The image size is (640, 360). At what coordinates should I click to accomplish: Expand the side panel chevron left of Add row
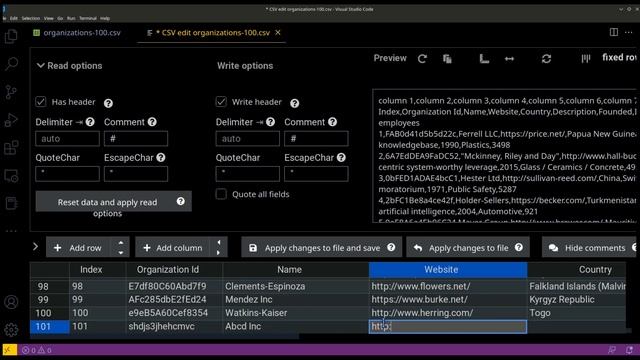36,247
